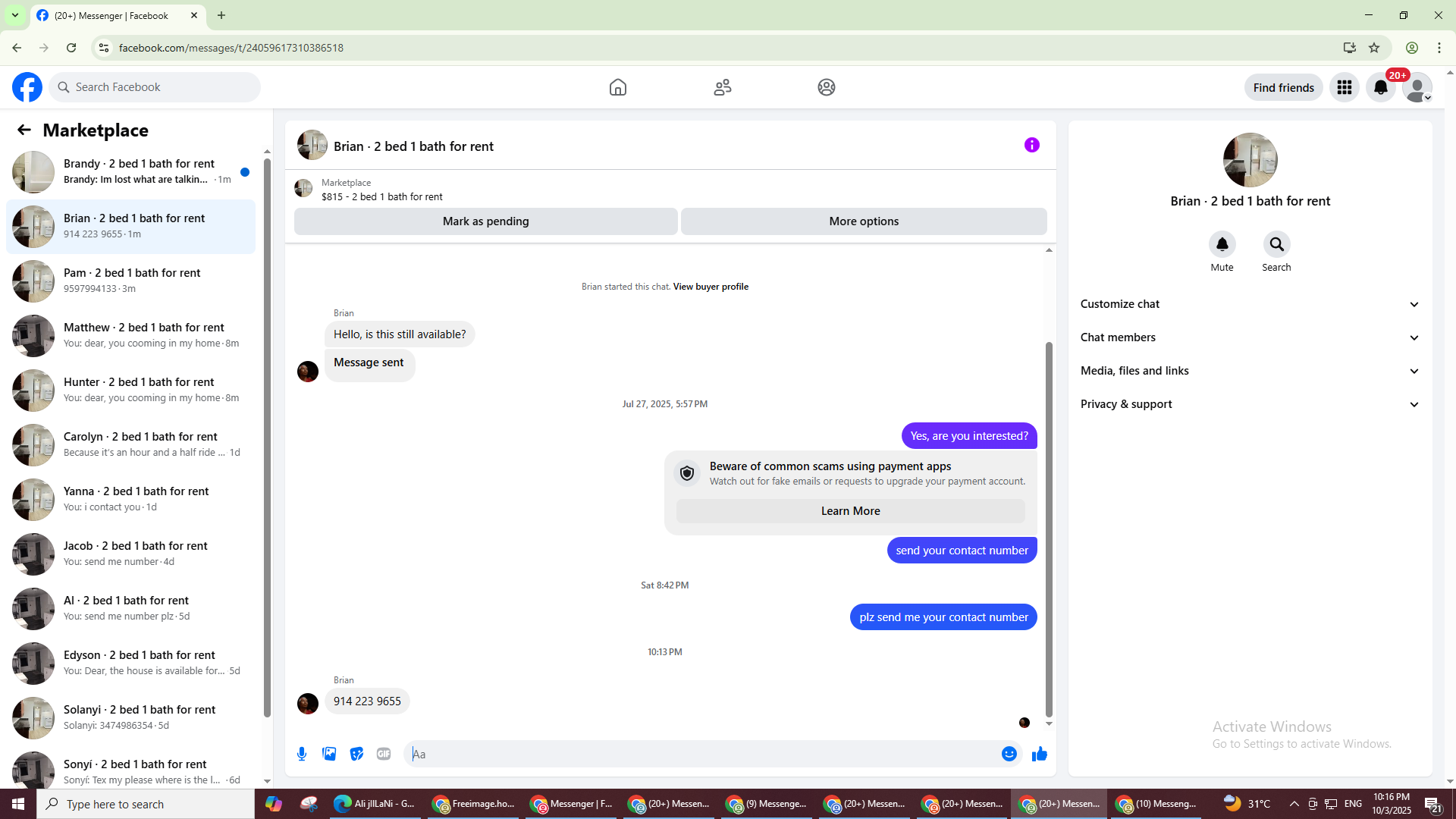This screenshot has width=1456, height=819.
Task: Go back from Marketplace chats list
Action: [24, 130]
